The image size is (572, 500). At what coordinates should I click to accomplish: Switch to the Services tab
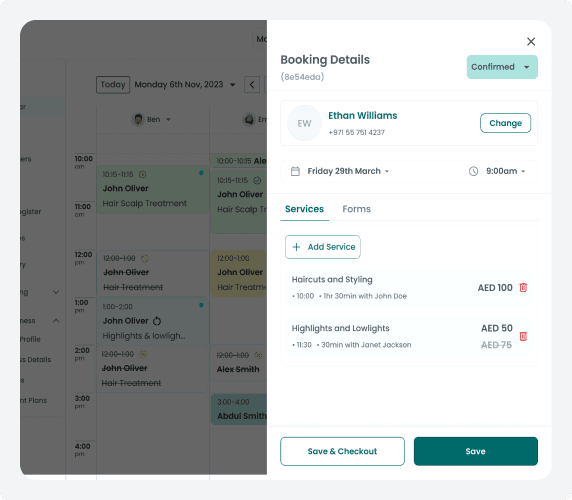click(304, 209)
